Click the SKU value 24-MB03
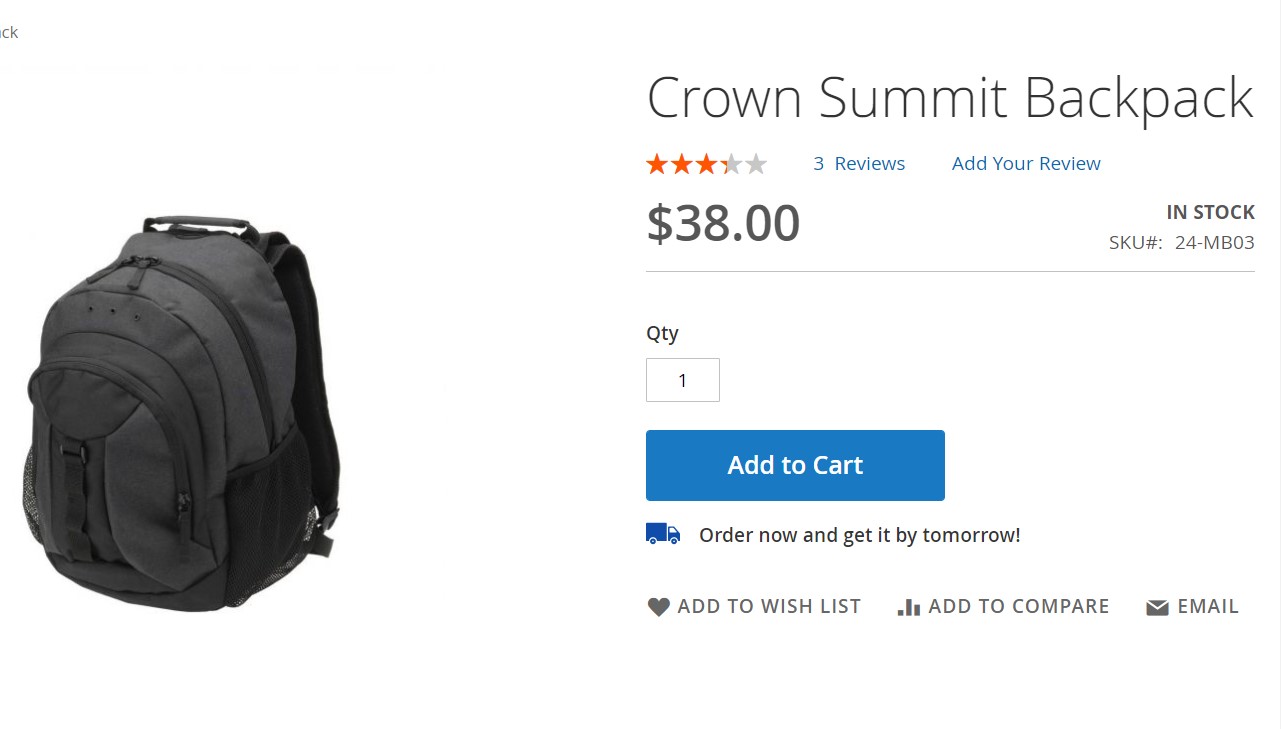Viewport: 1281px width, 729px height. [x=1214, y=242]
